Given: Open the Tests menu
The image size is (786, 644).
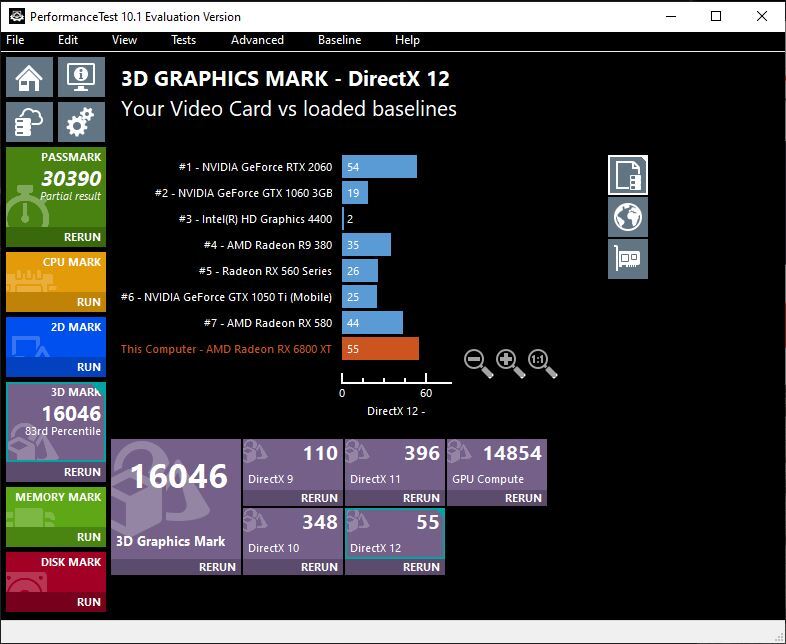Looking at the screenshot, I should tap(183, 40).
